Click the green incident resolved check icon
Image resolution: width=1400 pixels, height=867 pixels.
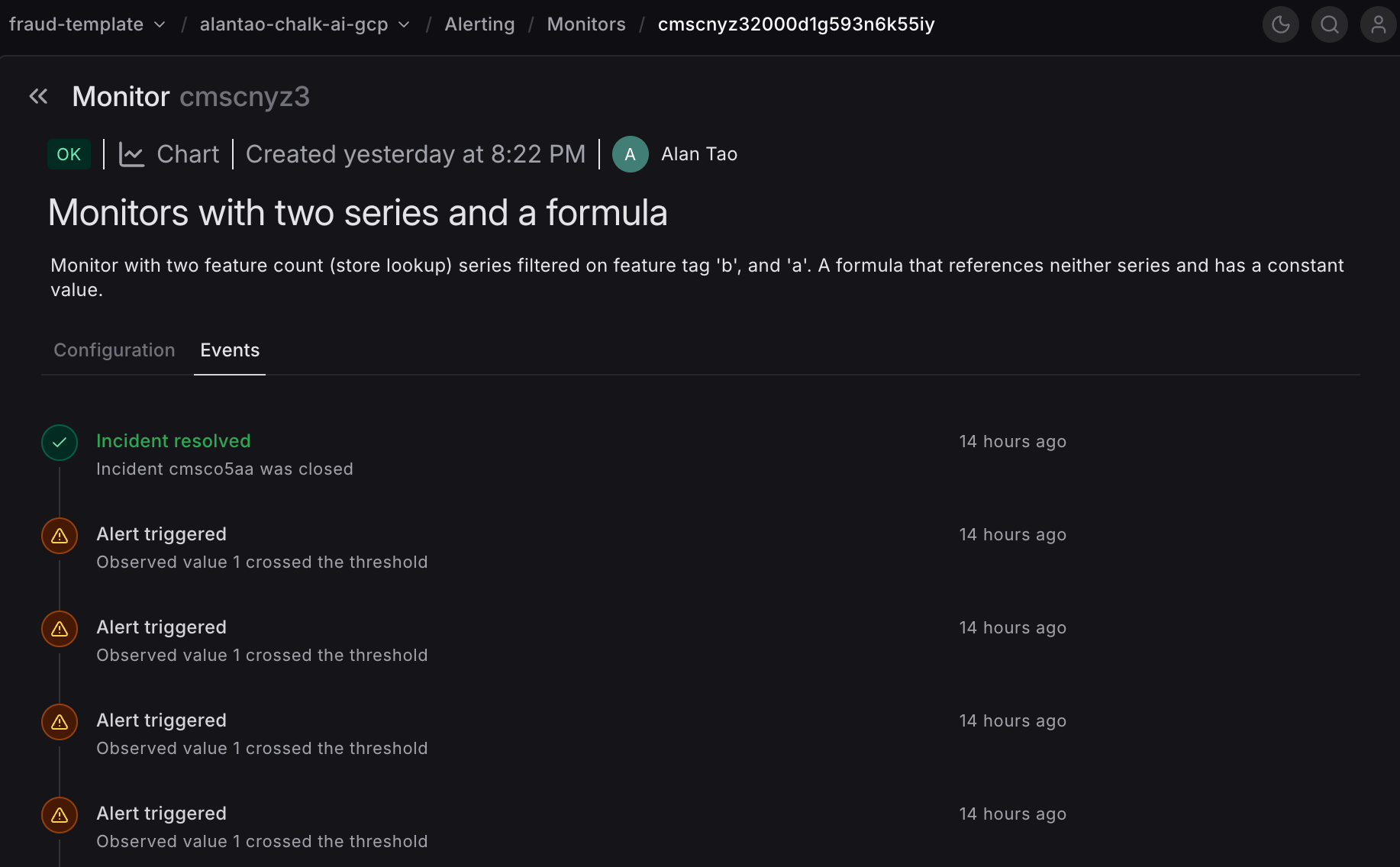click(x=60, y=443)
